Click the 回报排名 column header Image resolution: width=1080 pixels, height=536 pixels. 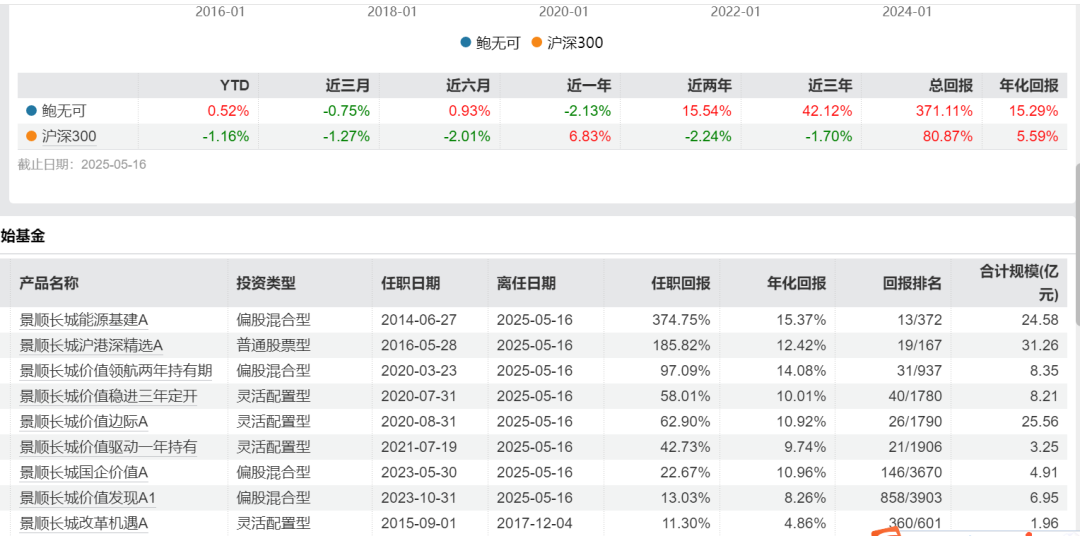pos(913,283)
